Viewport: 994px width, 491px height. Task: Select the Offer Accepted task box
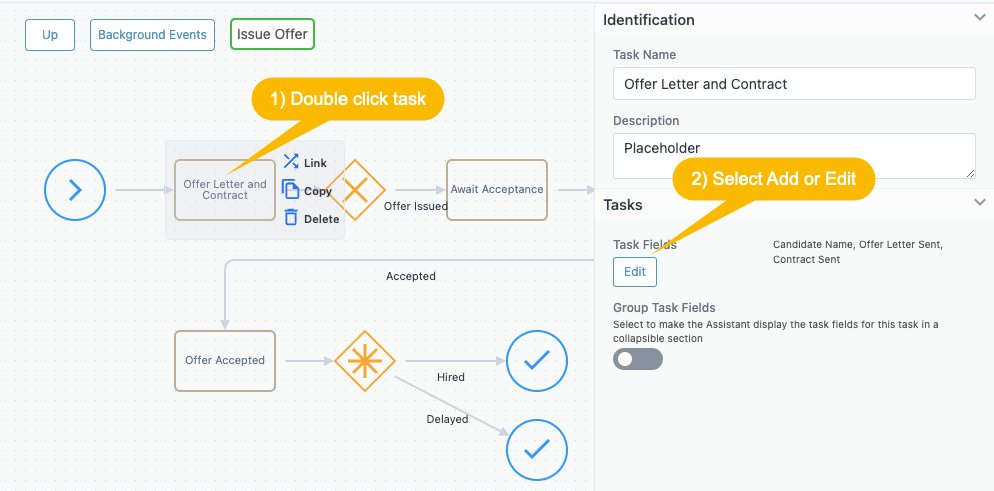[225, 360]
